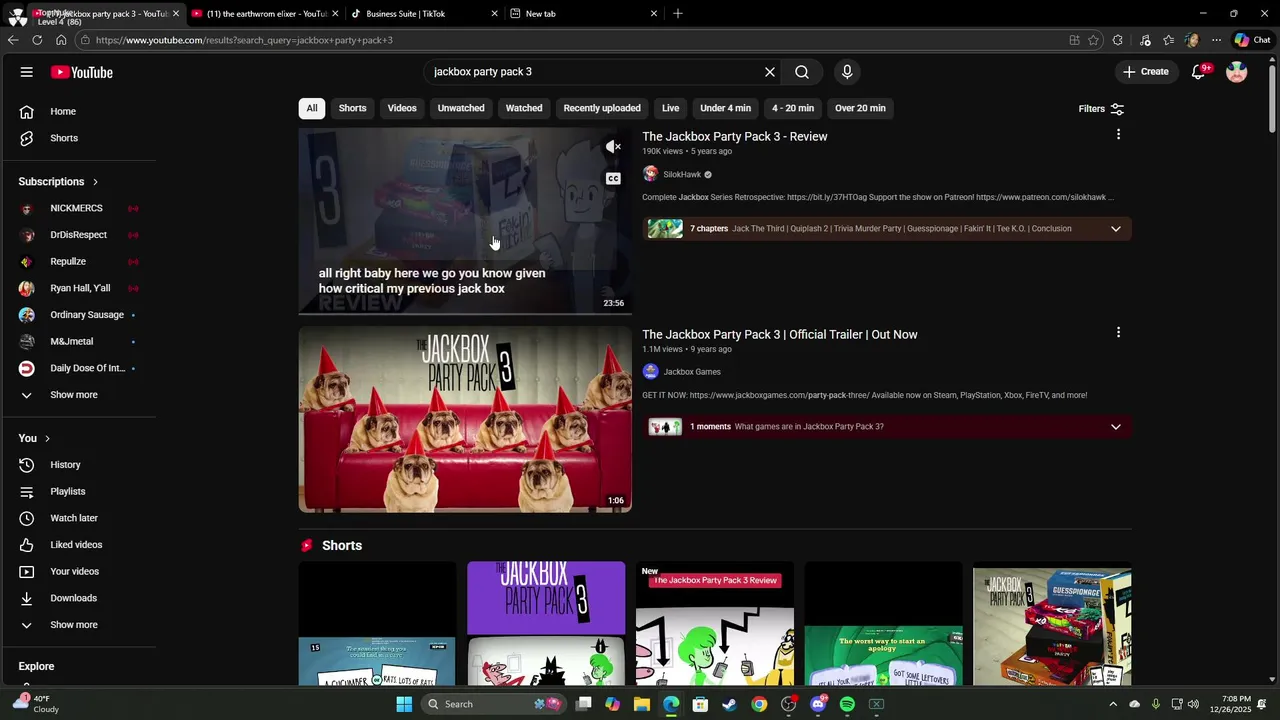Select the Videos filter chip
1280x720 pixels.
tap(402, 108)
